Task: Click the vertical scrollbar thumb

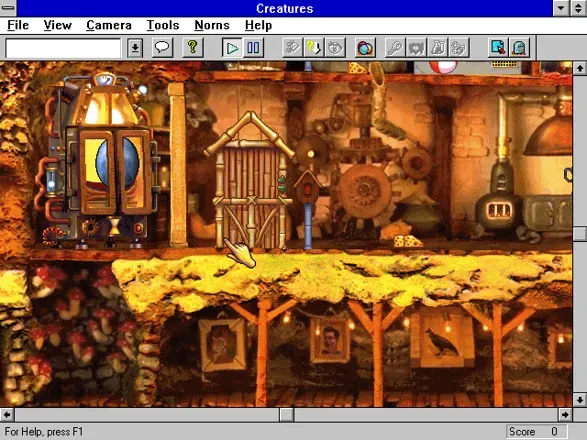Action: pos(580,234)
